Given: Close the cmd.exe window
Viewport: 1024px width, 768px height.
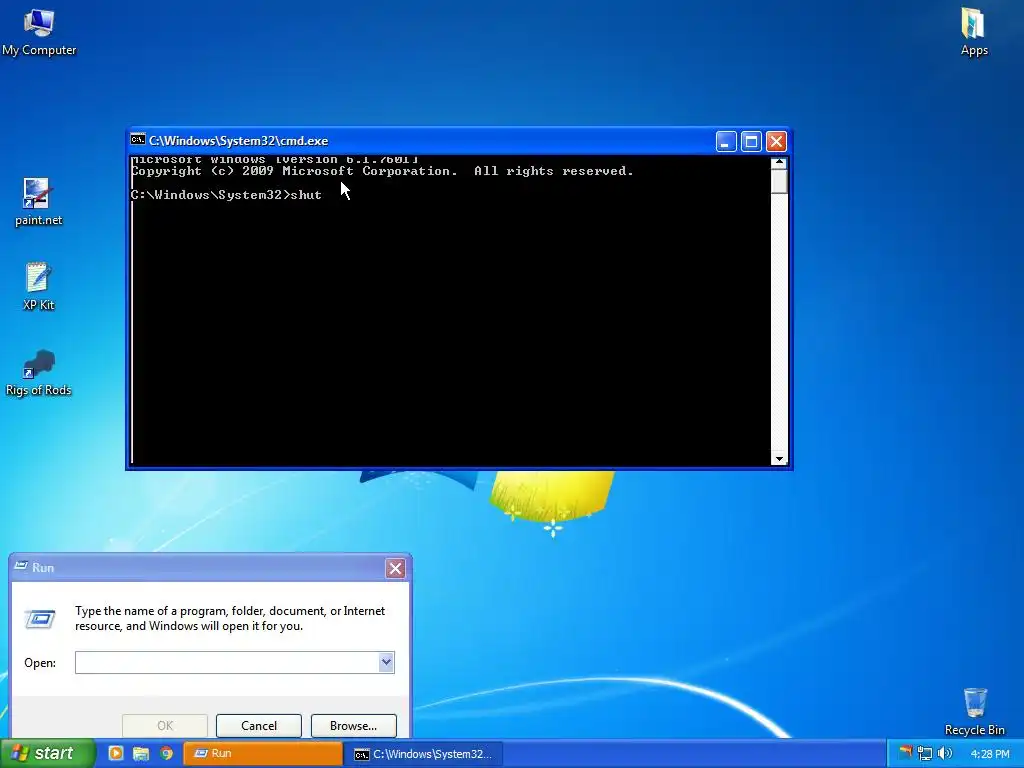Looking at the screenshot, I should click(x=776, y=141).
